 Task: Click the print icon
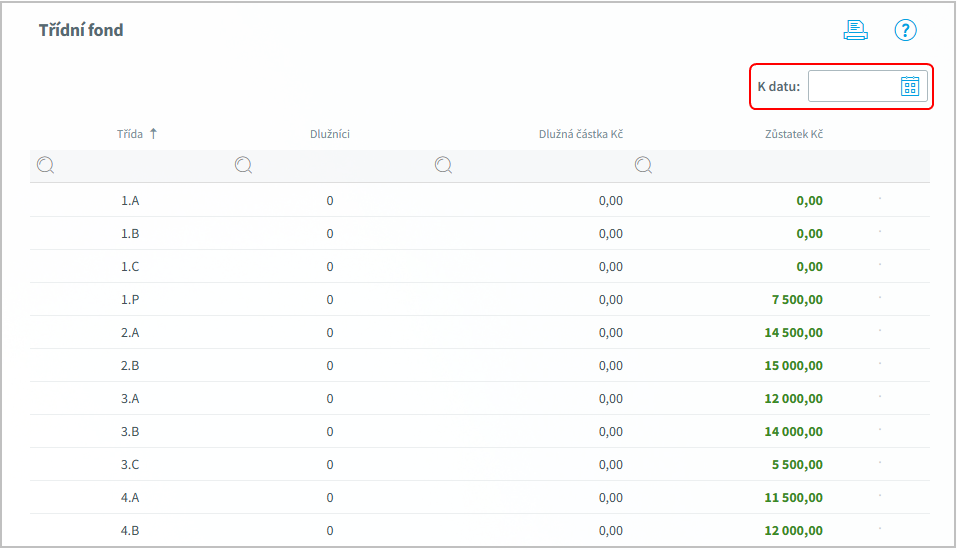(x=855, y=29)
